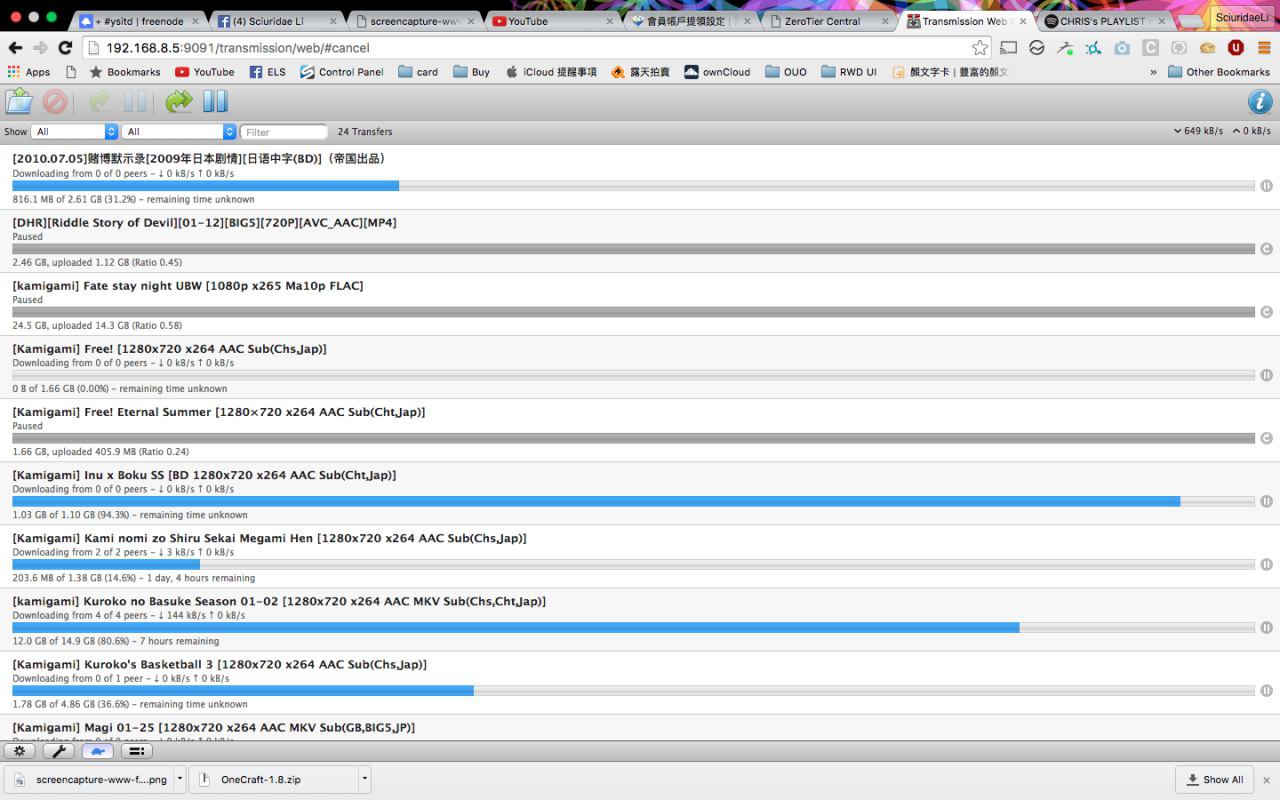Open the Control Panel bookmark
1280x800 pixels.
coord(342,72)
